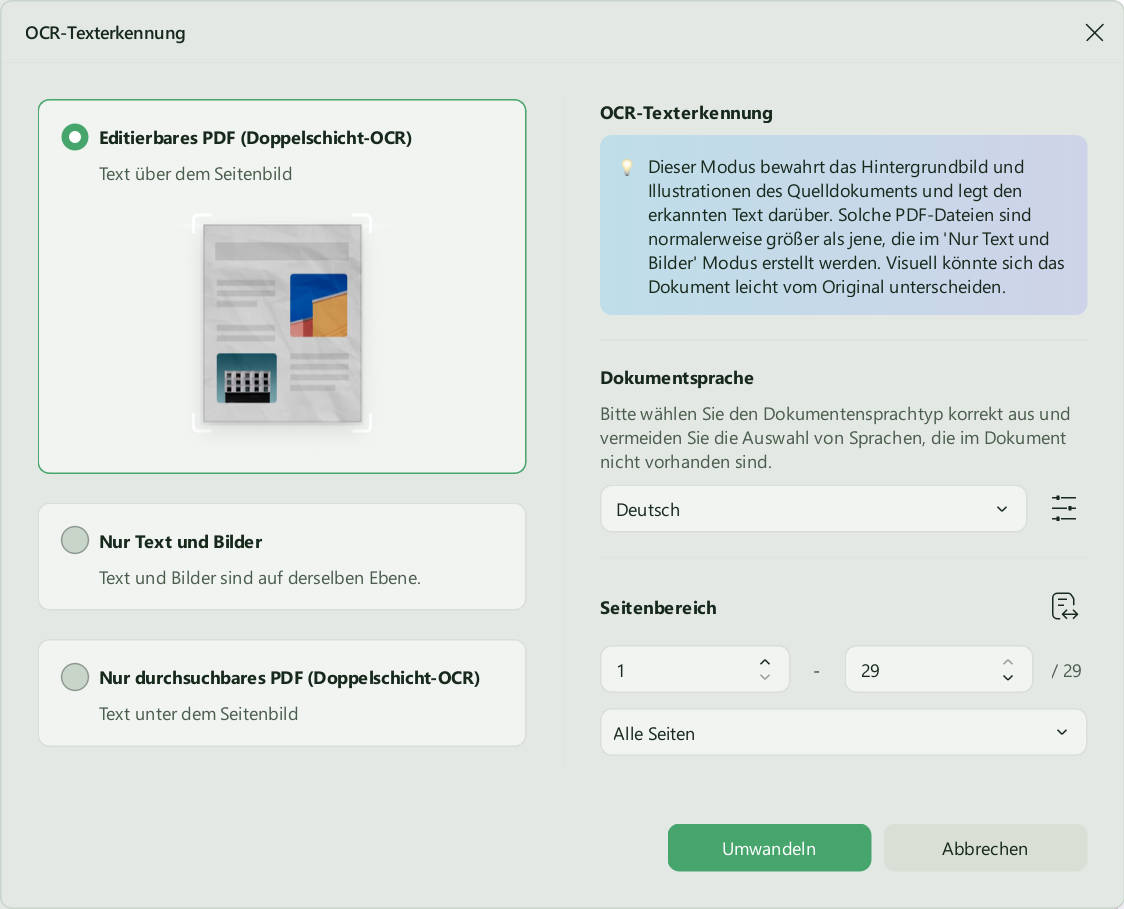
Task: Click 'Text über dem Seitenbild' description
Action: pos(195,174)
